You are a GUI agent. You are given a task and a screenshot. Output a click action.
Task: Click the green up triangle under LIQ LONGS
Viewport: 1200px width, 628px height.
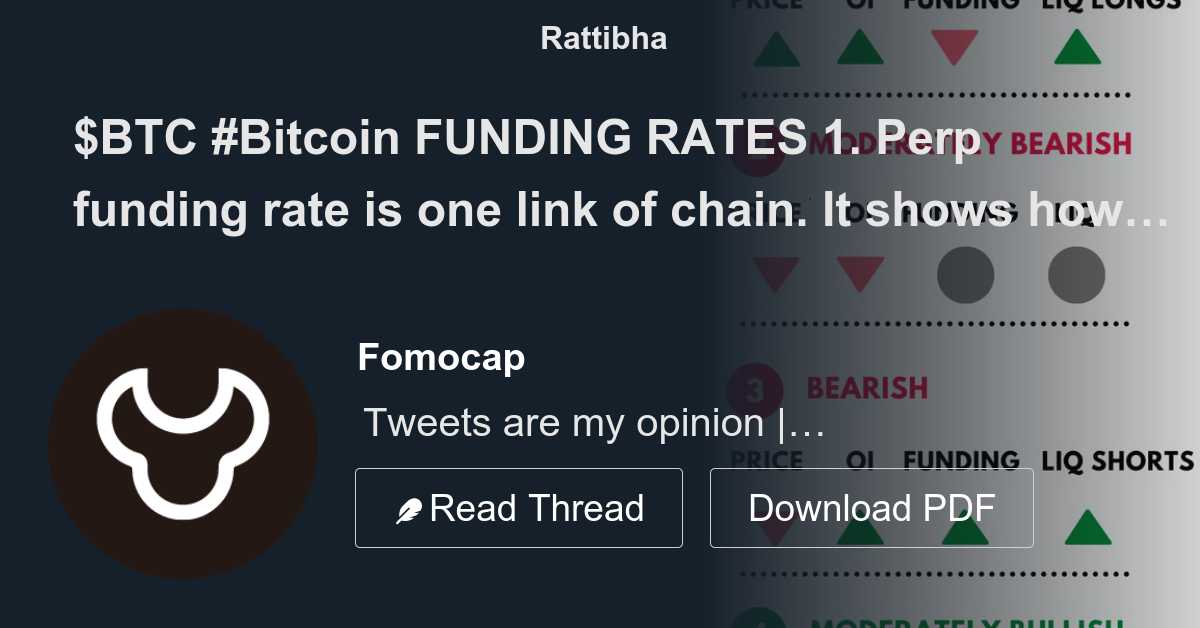pos(1076,46)
